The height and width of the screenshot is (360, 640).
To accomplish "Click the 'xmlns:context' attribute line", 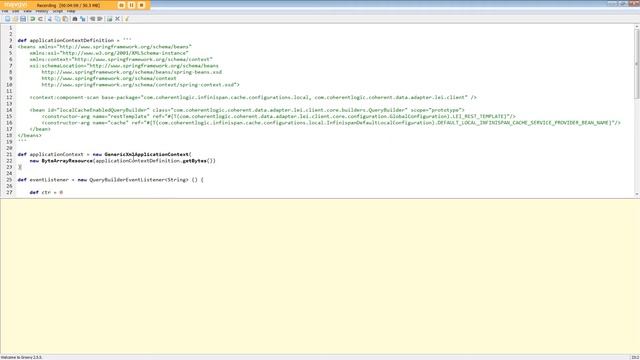I will (121, 59).
